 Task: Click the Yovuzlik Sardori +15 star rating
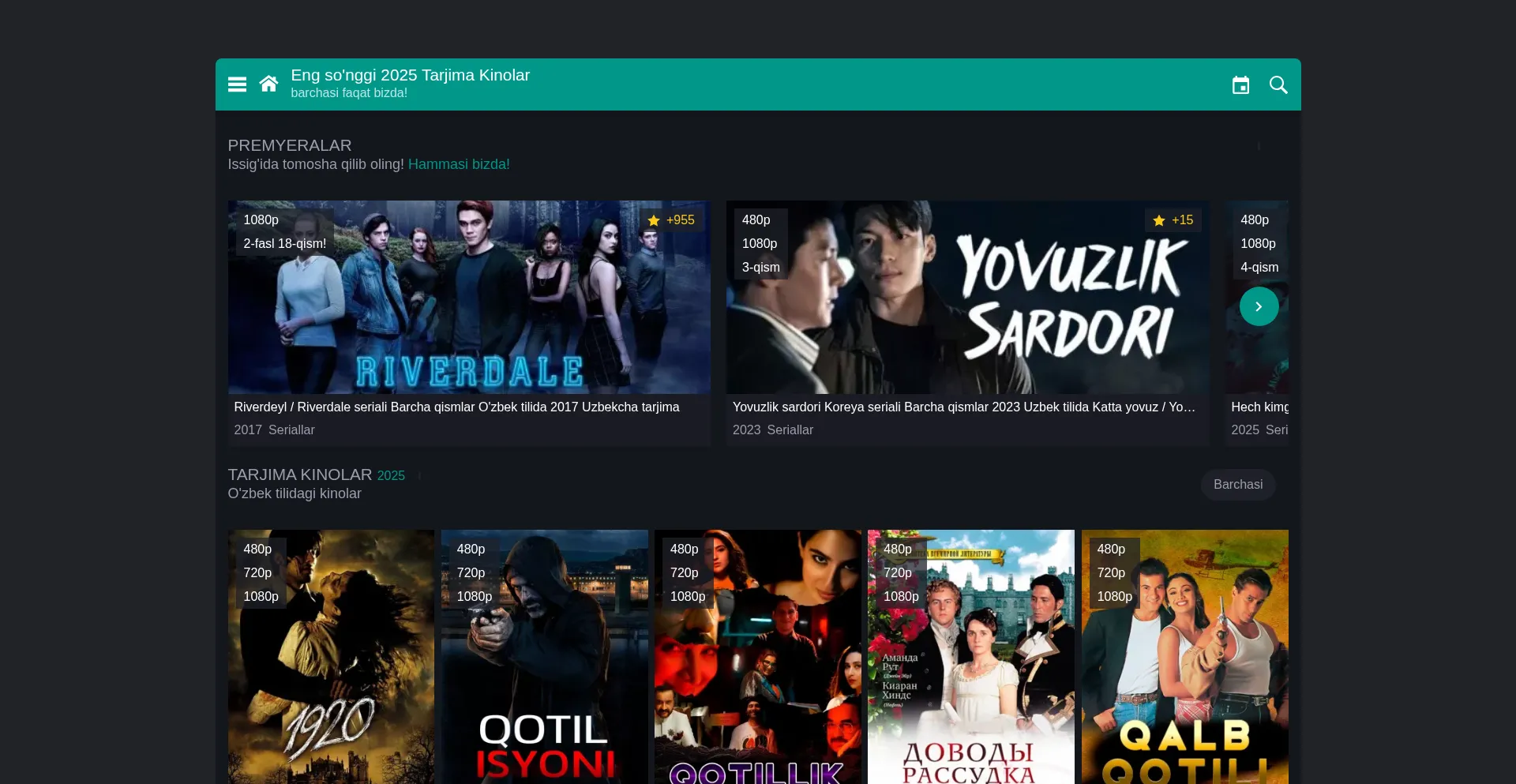pyautogui.click(x=1173, y=220)
